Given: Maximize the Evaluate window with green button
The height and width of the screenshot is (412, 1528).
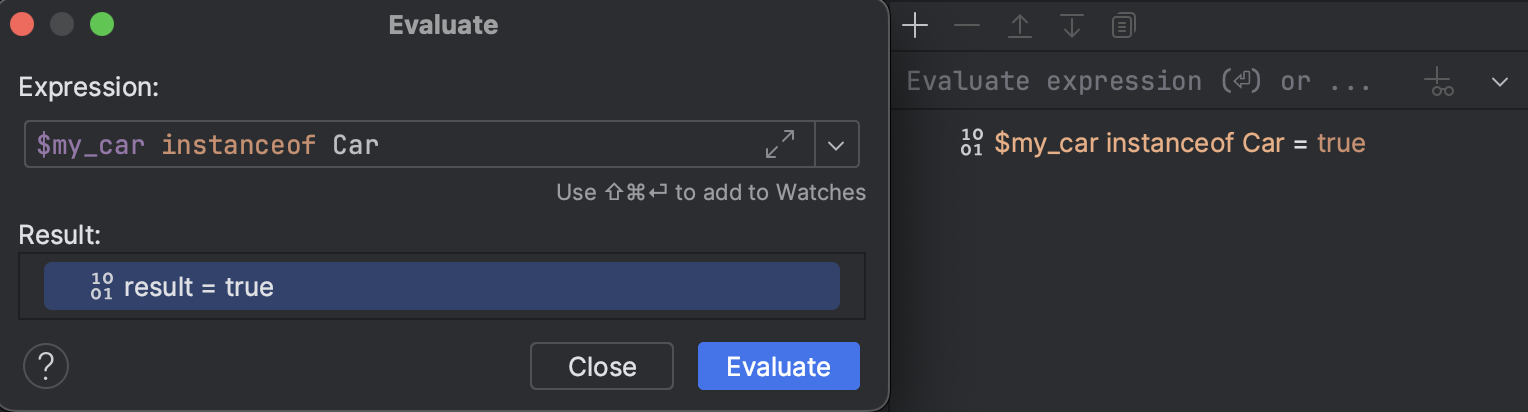Looking at the screenshot, I should [x=102, y=24].
